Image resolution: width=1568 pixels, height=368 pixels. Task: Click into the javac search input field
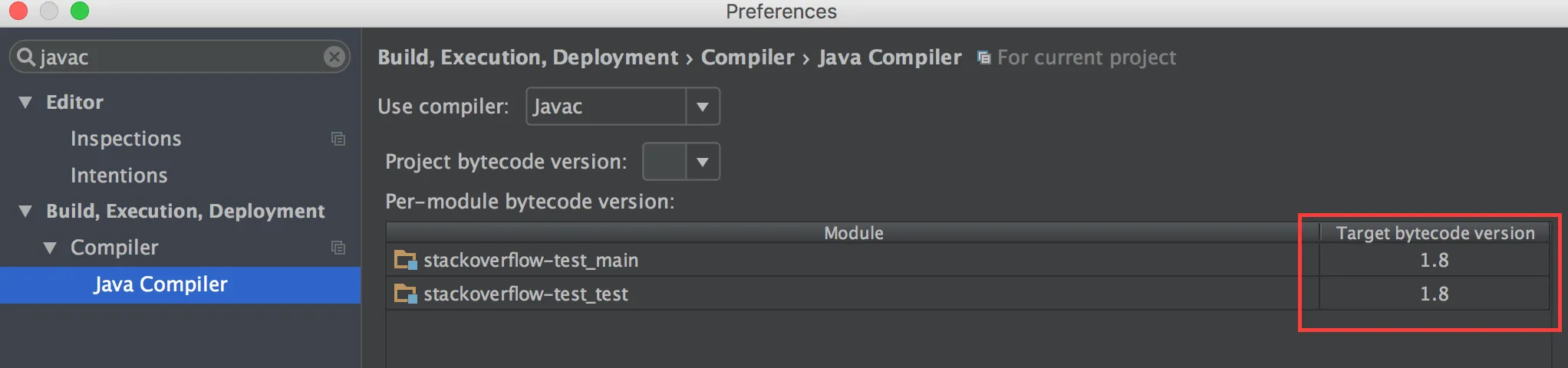176,57
